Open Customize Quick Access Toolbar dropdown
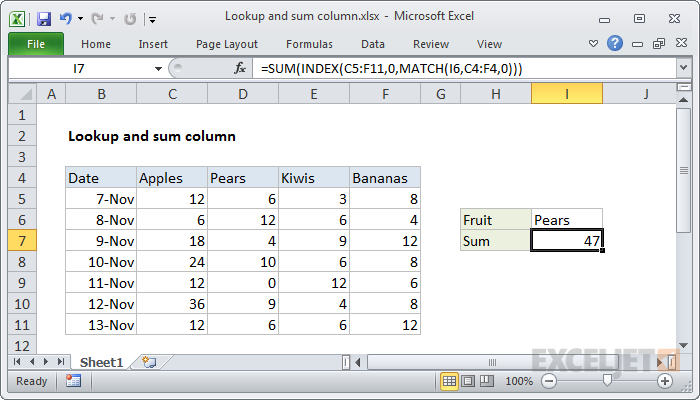 click(153, 20)
